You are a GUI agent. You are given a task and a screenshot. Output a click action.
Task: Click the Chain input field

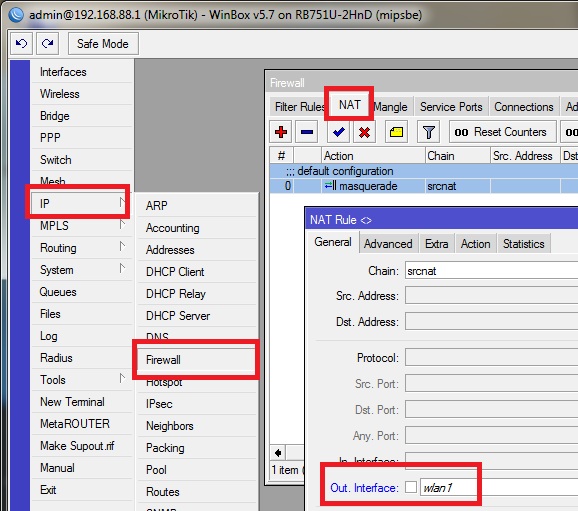(491, 271)
